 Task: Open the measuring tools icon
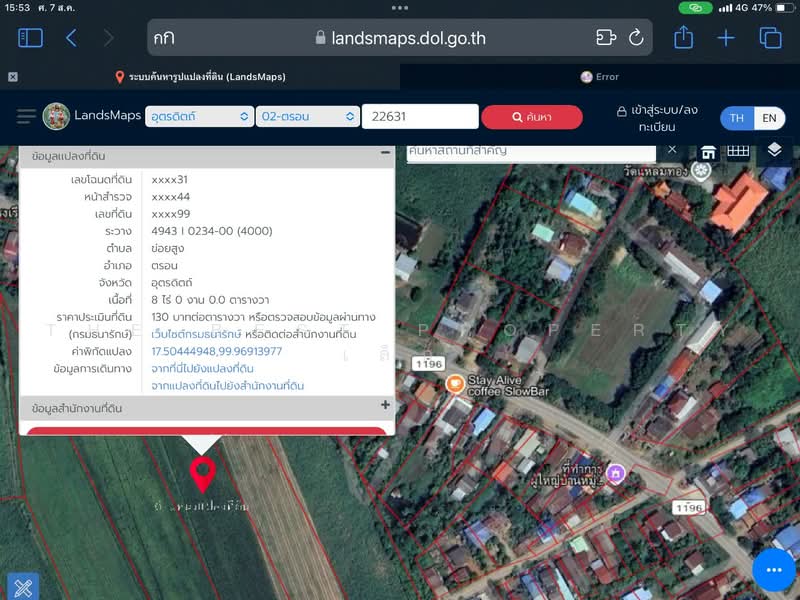point(22,588)
